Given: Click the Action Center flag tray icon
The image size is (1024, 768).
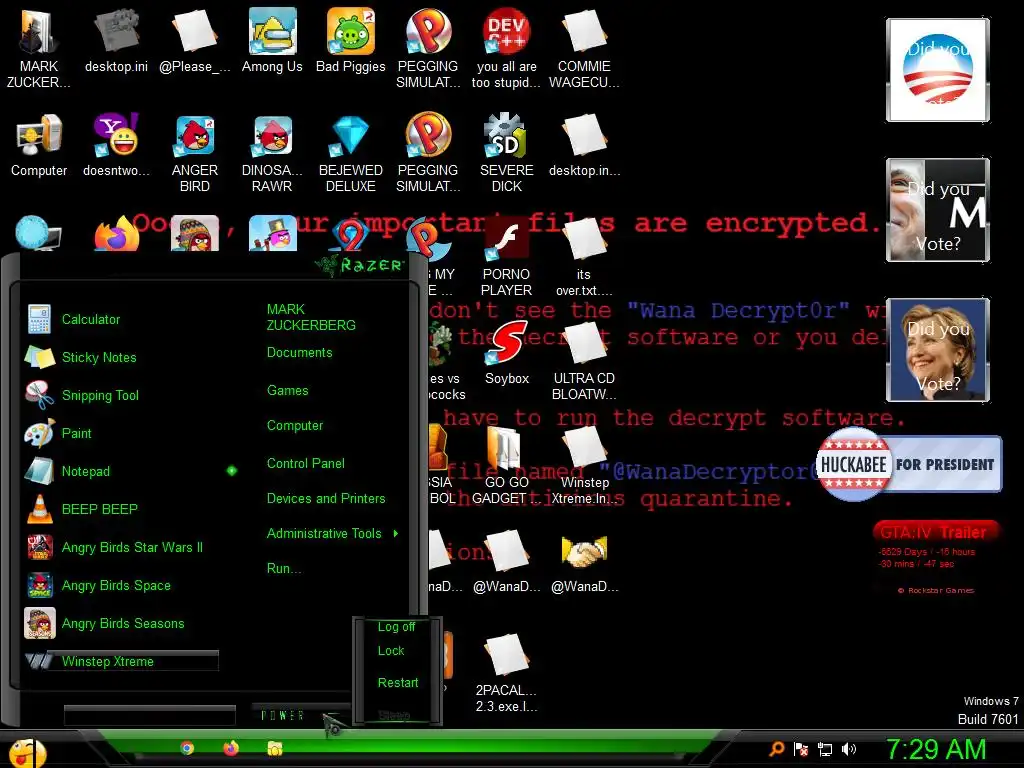Looking at the screenshot, I should coord(801,749).
